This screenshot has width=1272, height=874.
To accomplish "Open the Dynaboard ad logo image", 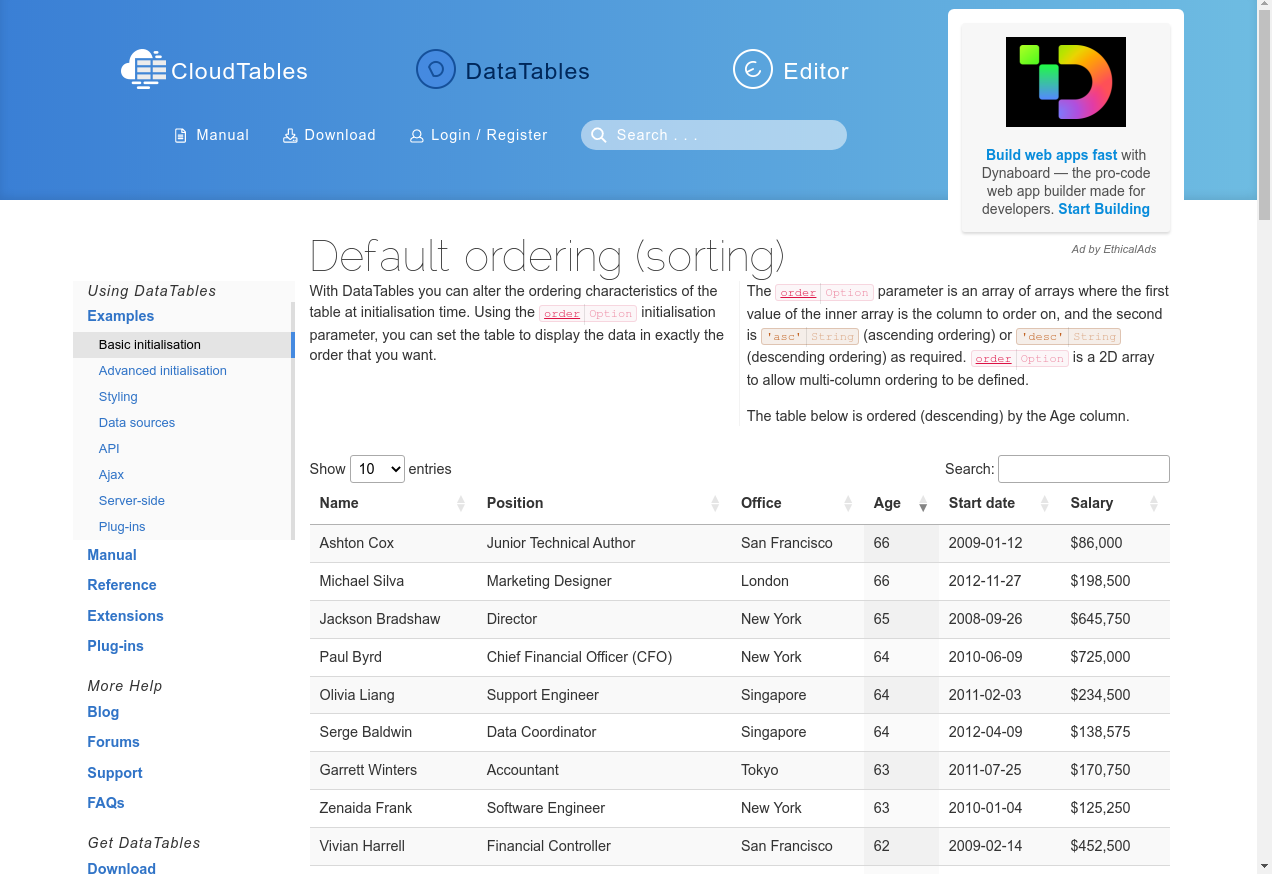I will [1065, 82].
